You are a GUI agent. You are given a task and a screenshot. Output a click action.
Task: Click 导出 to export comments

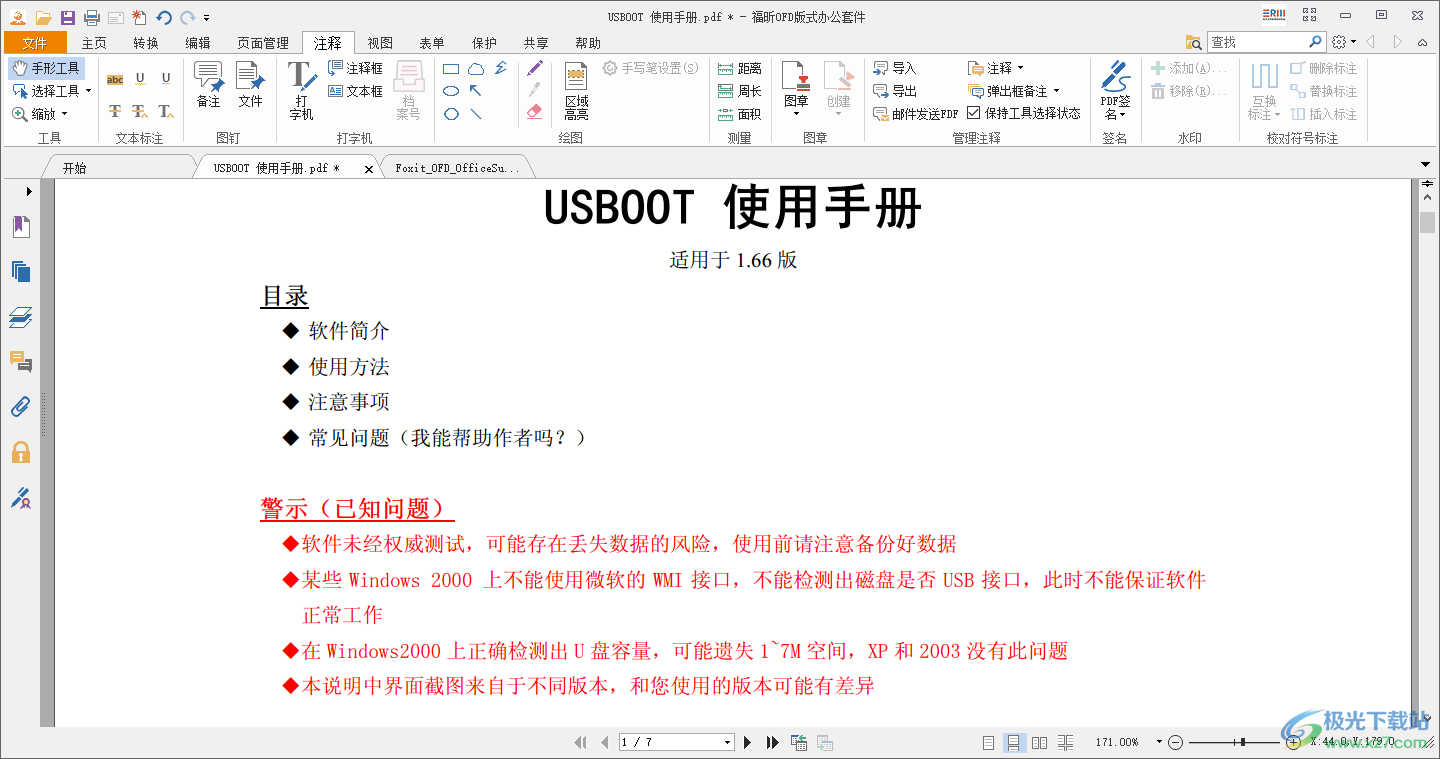(894, 91)
